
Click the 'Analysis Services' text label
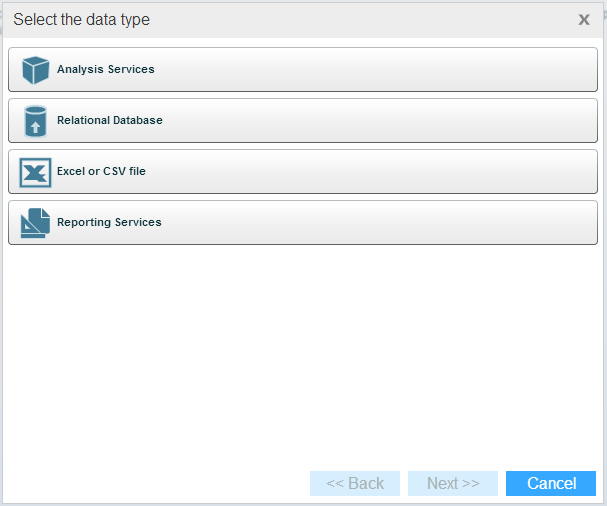click(105, 70)
